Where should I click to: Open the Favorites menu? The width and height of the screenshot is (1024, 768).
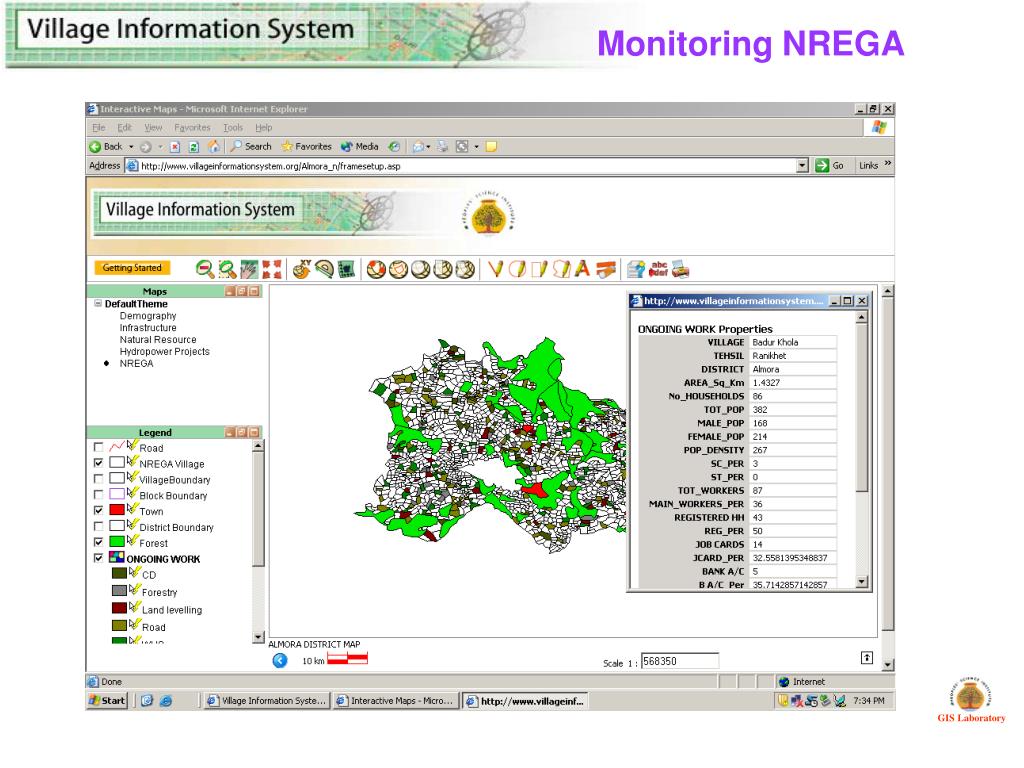pos(192,127)
